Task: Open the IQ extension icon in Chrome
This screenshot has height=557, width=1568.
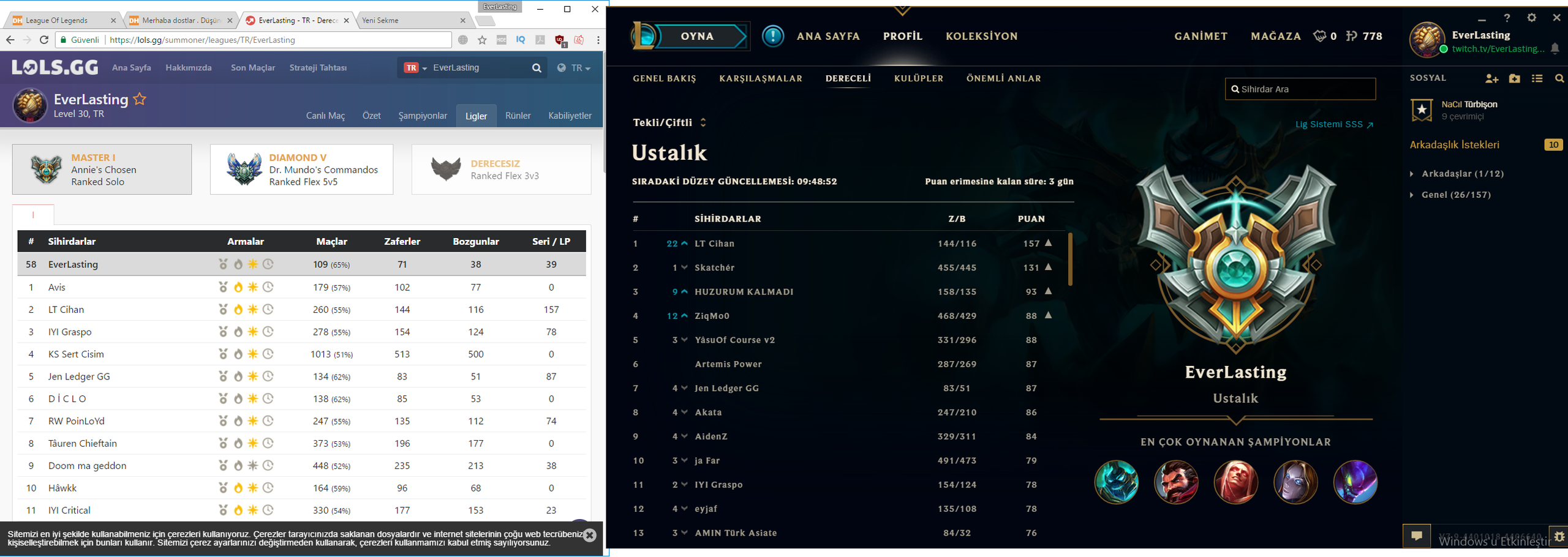Action: point(521,40)
